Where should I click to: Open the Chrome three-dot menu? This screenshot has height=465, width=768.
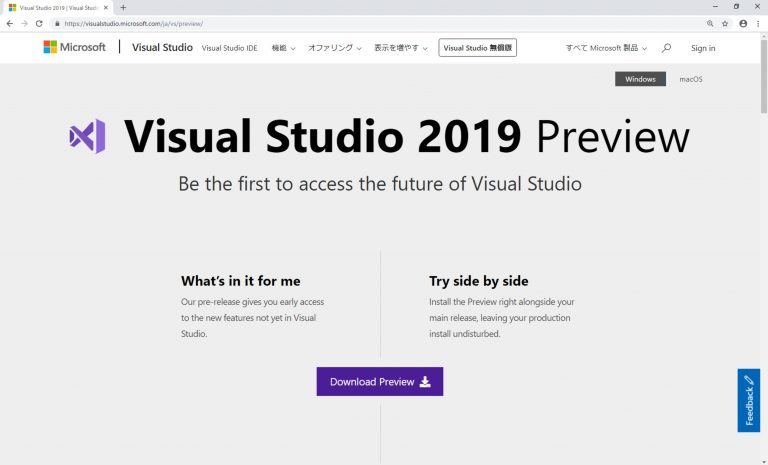tap(758, 24)
